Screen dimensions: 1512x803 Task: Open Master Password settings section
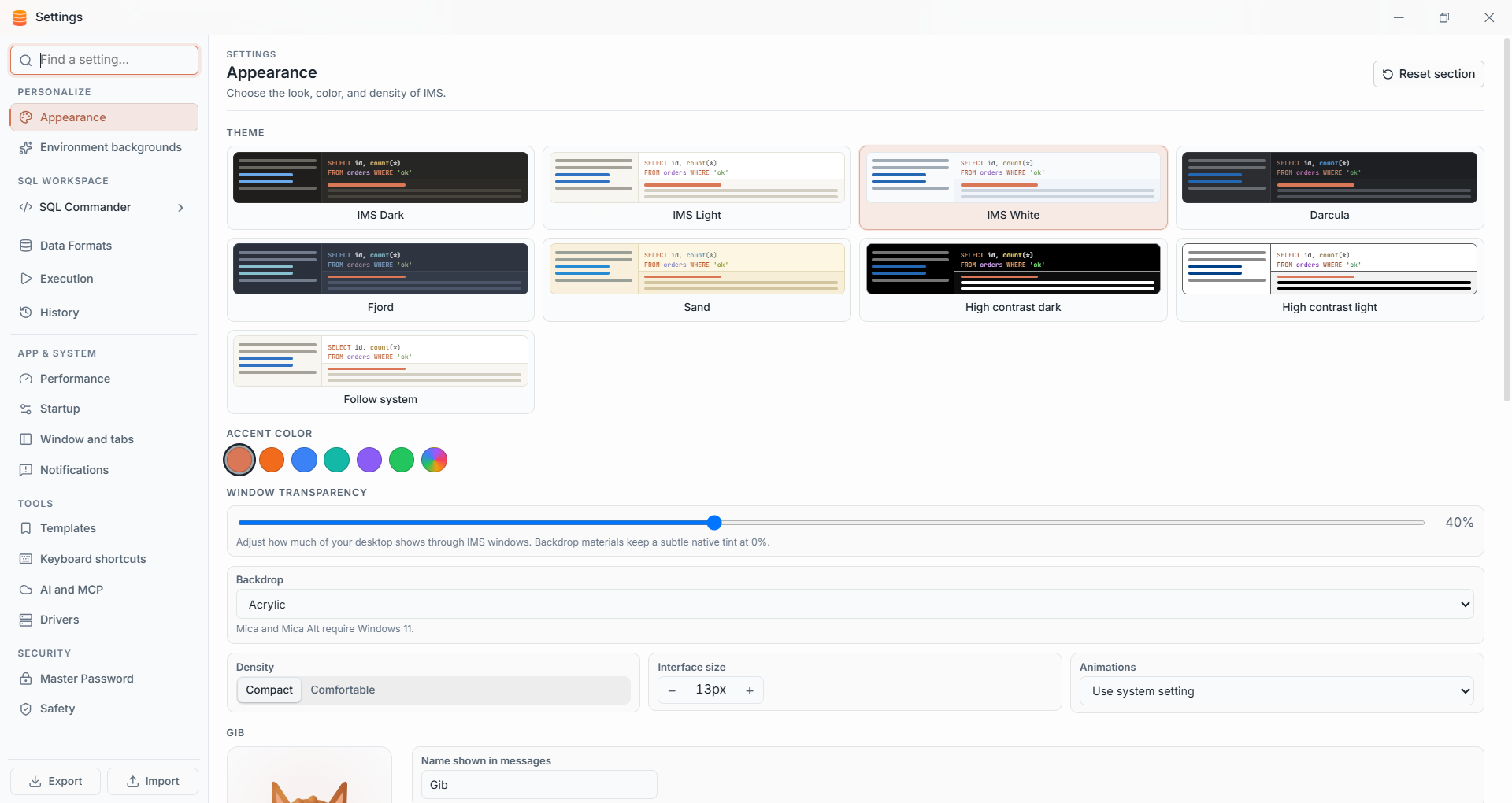104,679
